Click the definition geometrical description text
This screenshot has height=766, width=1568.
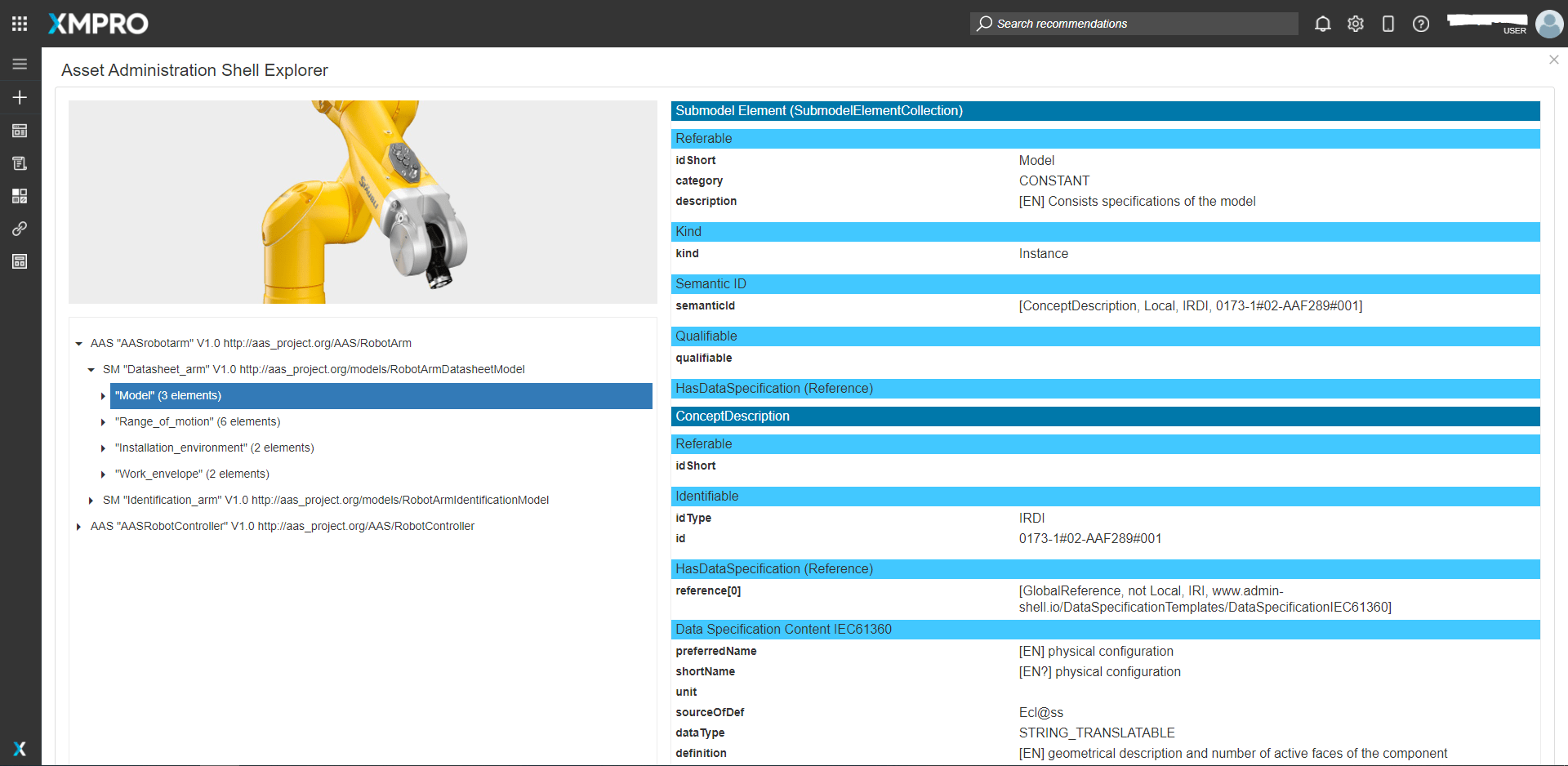pyautogui.click(x=1233, y=754)
